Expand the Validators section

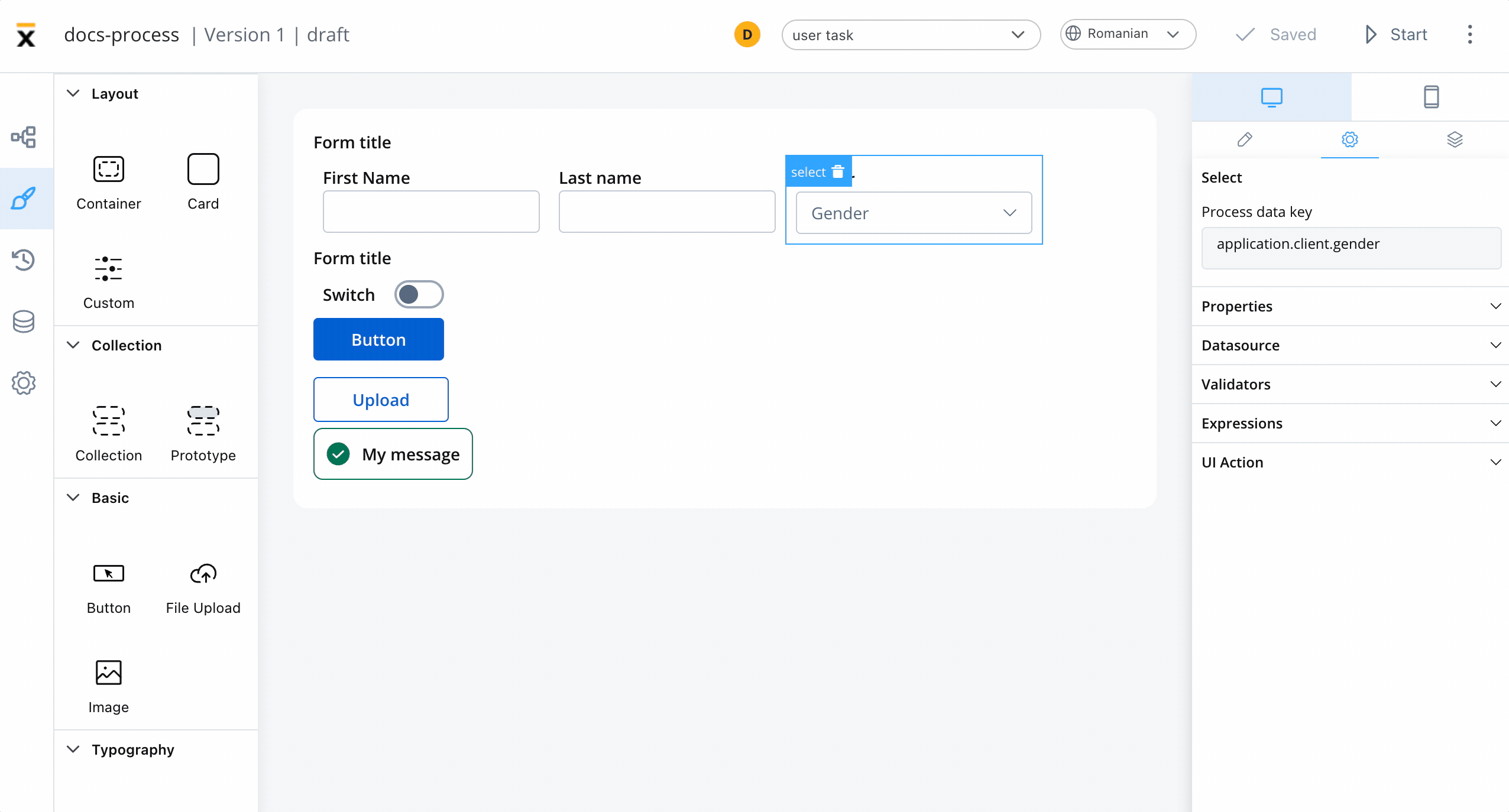point(1351,384)
